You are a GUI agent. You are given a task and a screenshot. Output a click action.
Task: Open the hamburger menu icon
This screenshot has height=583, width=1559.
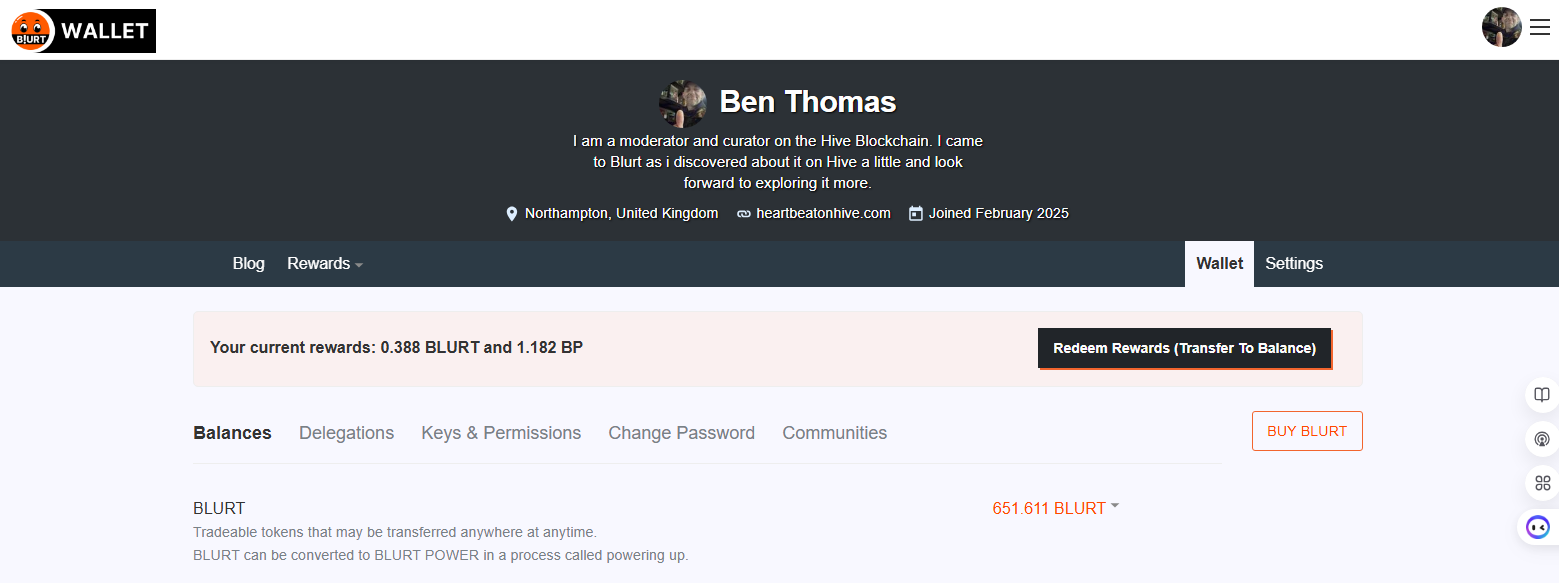[1540, 28]
